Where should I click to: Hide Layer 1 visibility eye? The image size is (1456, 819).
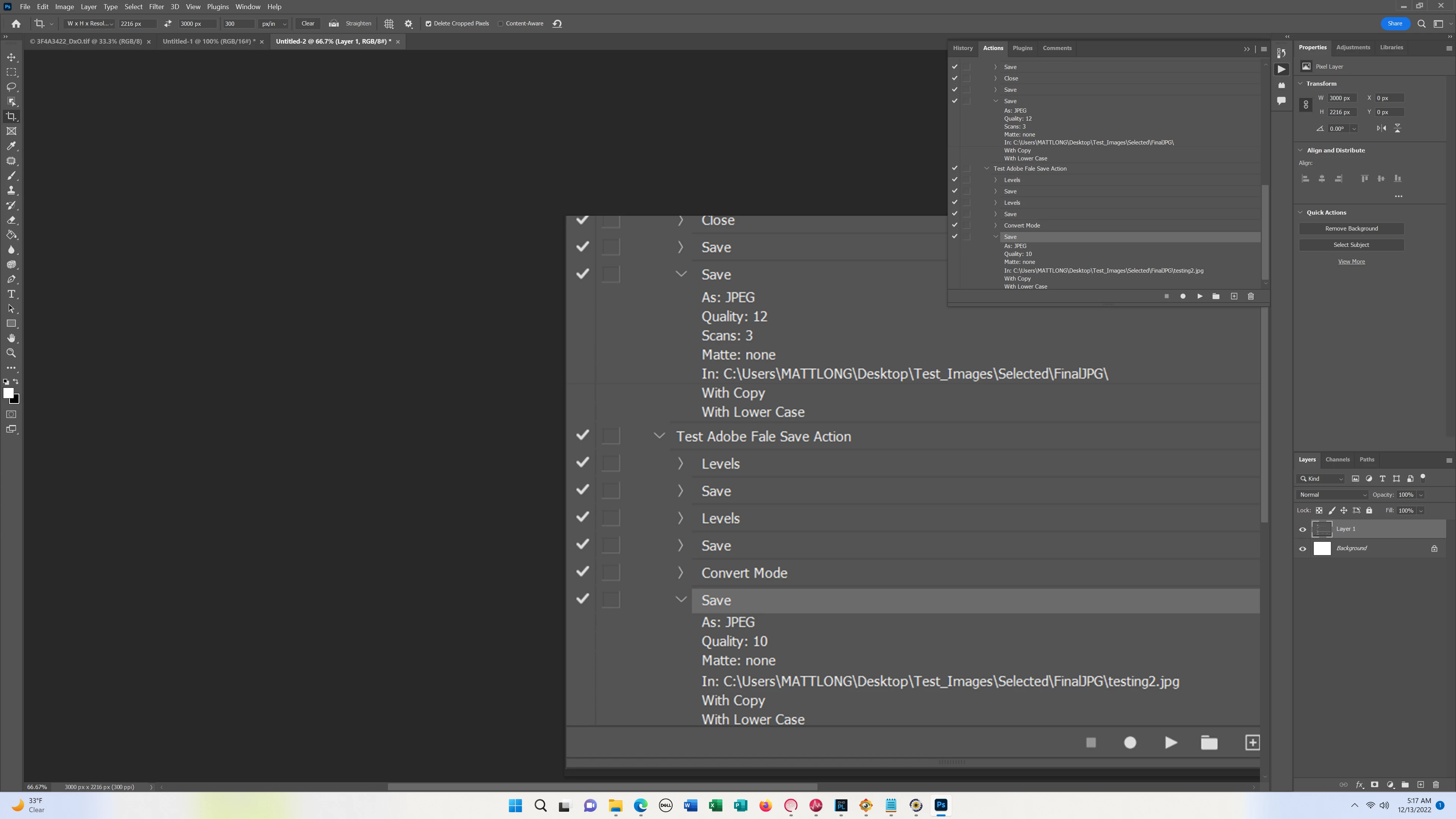[1303, 529]
